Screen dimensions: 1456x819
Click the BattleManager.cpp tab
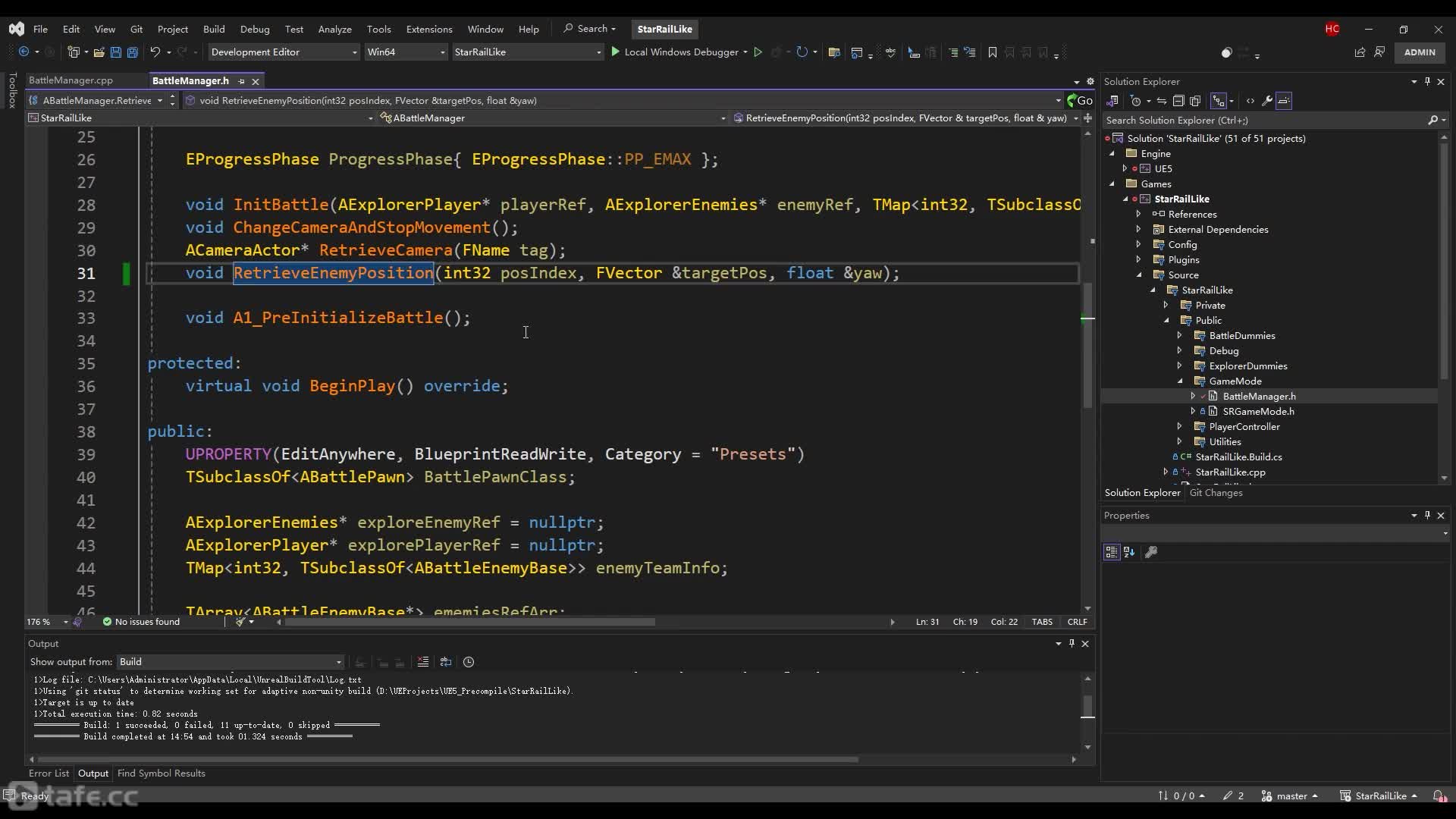click(x=71, y=80)
